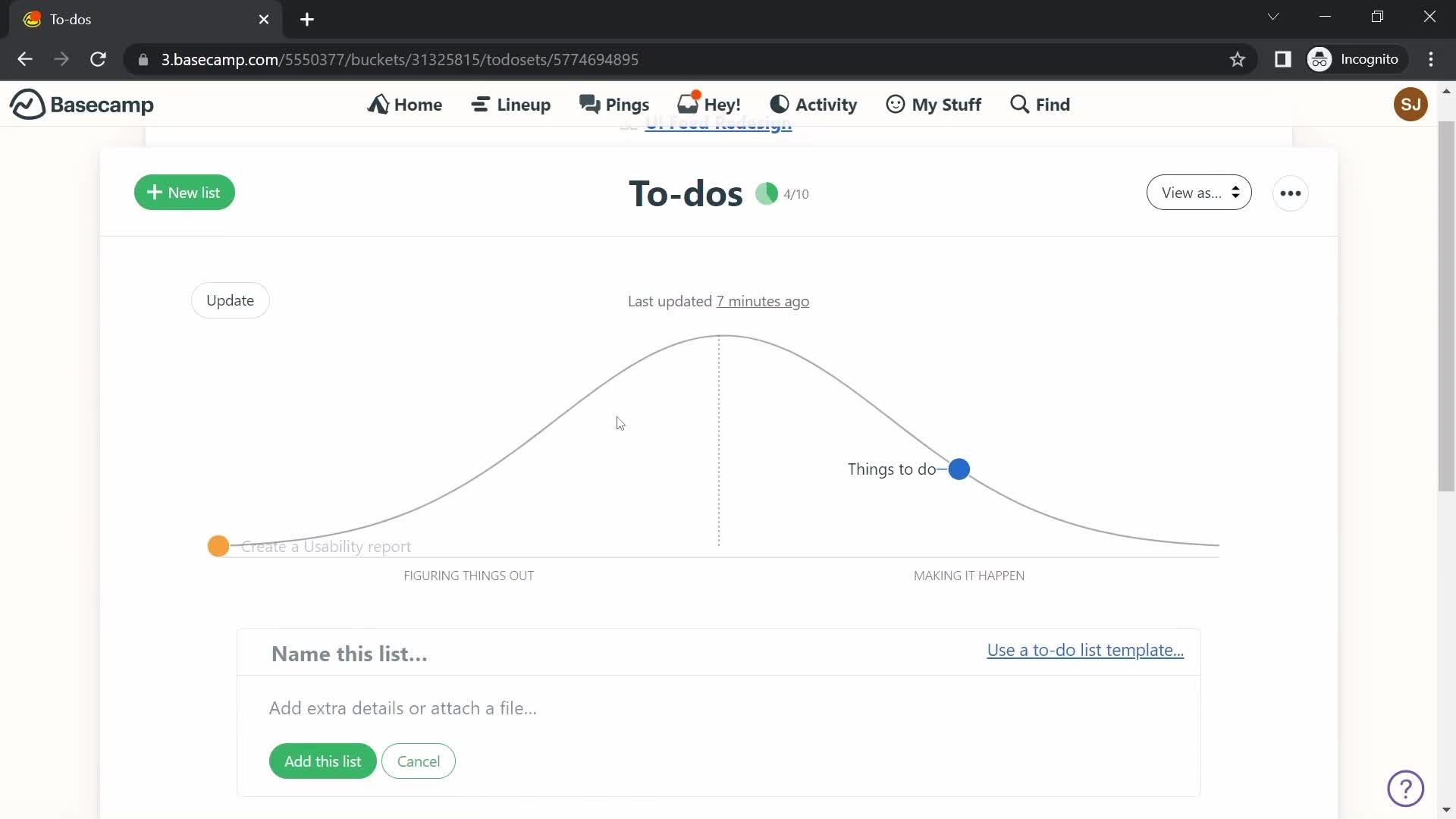Expand the to-do list template link

click(1085, 650)
